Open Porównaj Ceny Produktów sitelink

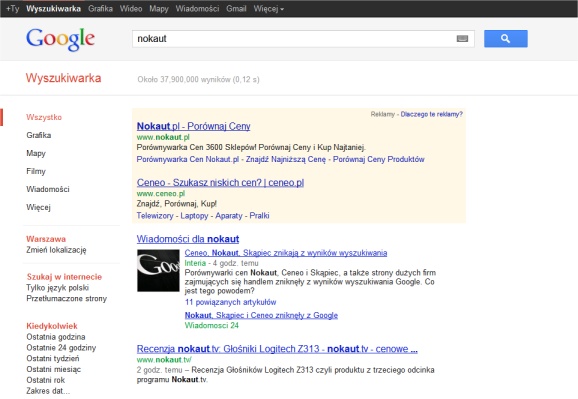pyautogui.click(x=379, y=160)
